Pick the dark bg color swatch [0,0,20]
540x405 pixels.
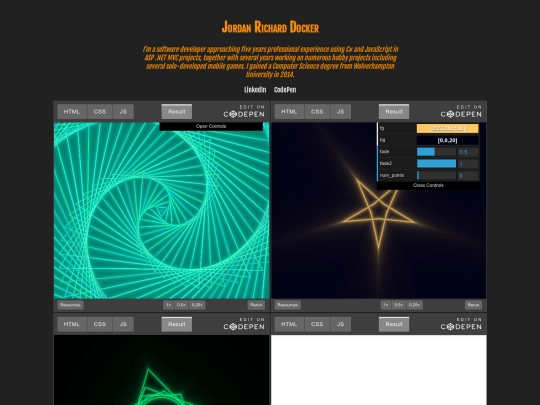click(447, 140)
